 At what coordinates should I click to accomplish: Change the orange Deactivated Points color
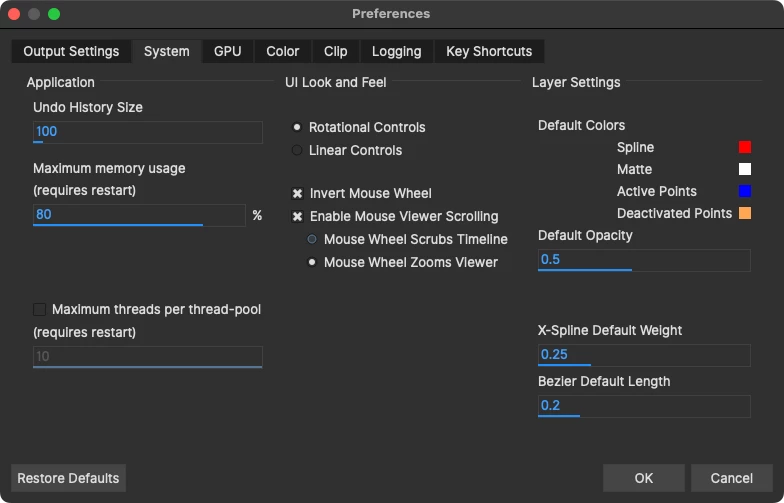click(744, 213)
